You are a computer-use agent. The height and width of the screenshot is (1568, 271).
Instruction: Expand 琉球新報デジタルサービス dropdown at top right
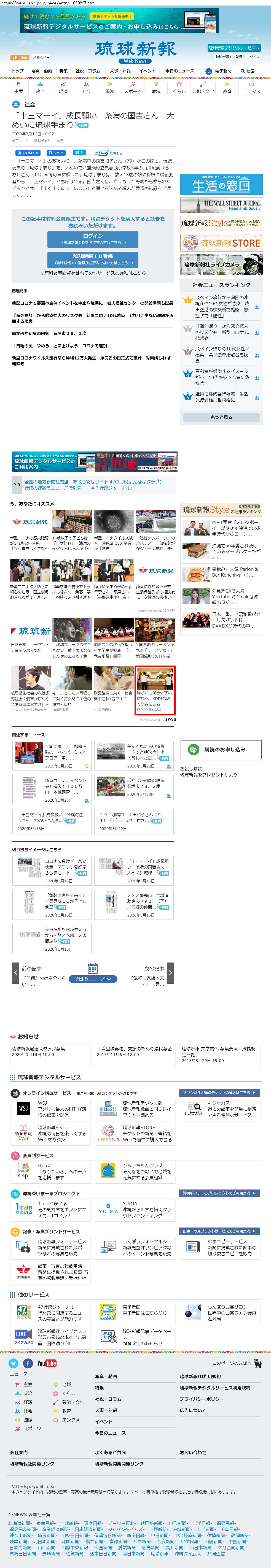234,47
